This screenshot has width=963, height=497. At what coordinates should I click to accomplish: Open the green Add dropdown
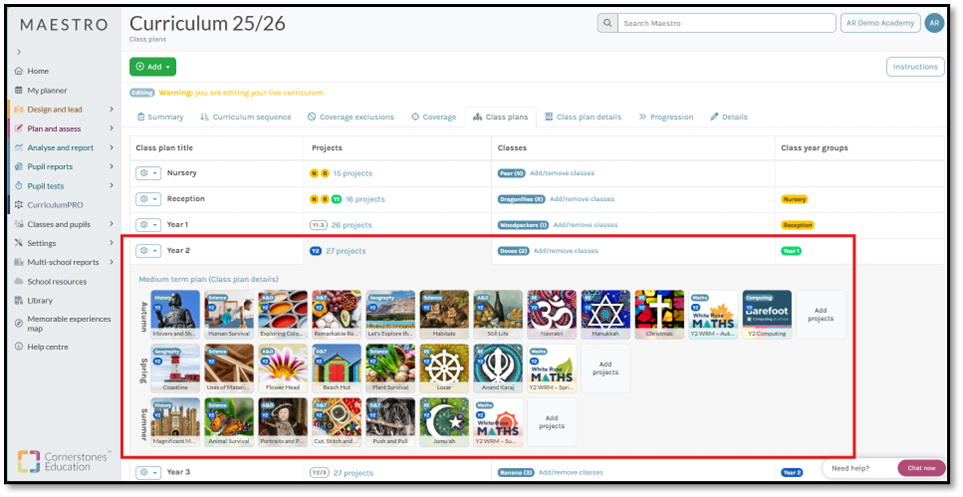[x=152, y=66]
